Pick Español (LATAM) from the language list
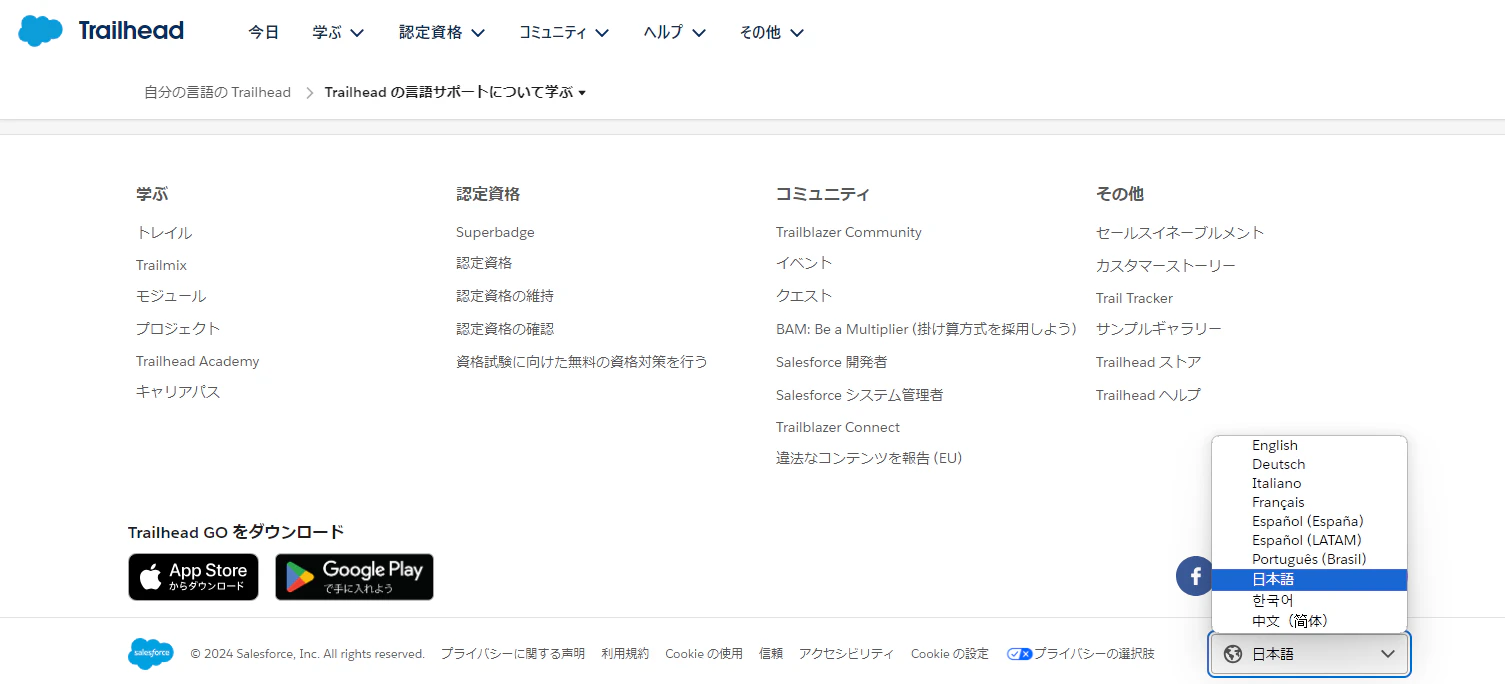 pyautogui.click(x=1309, y=540)
